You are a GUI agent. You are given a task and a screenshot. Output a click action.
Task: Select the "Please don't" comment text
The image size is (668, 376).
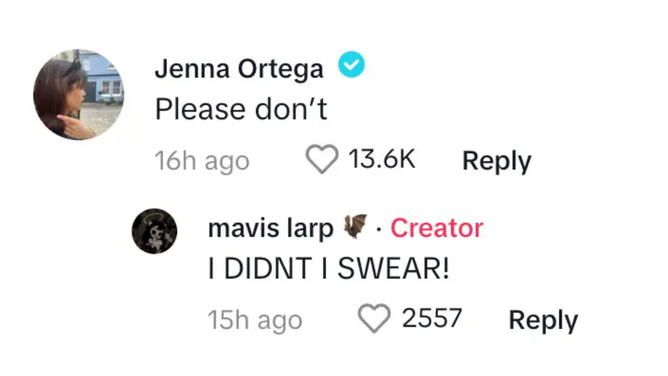point(241,109)
